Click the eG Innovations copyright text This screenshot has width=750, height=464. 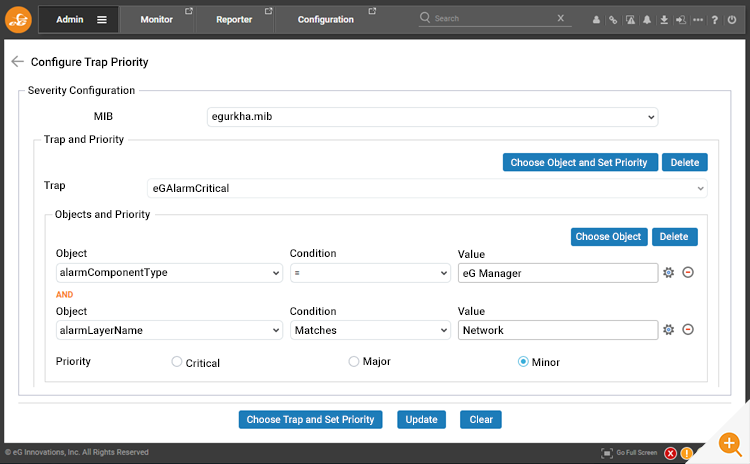pos(77,452)
